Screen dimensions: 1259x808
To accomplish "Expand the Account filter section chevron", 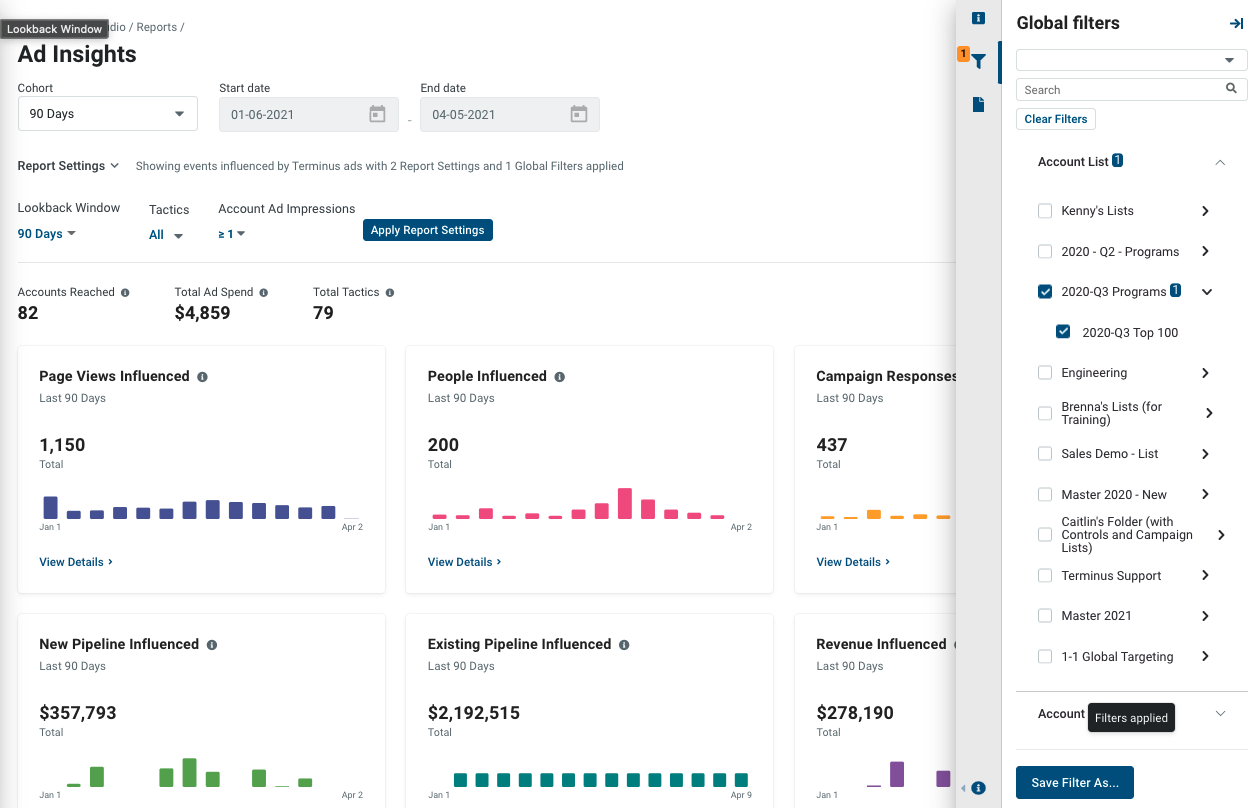I will (x=1220, y=714).
